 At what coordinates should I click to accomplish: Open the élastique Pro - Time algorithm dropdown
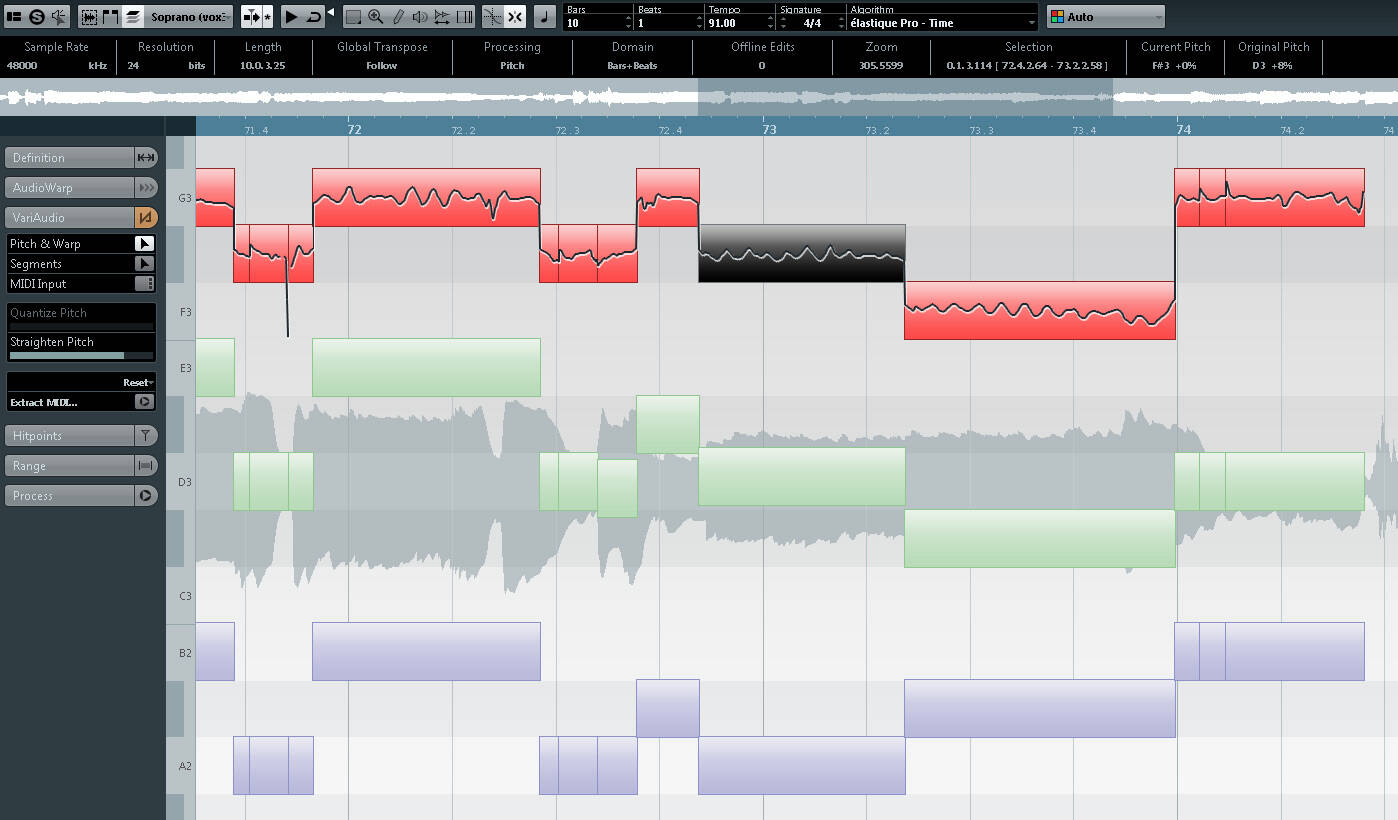(943, 22)
